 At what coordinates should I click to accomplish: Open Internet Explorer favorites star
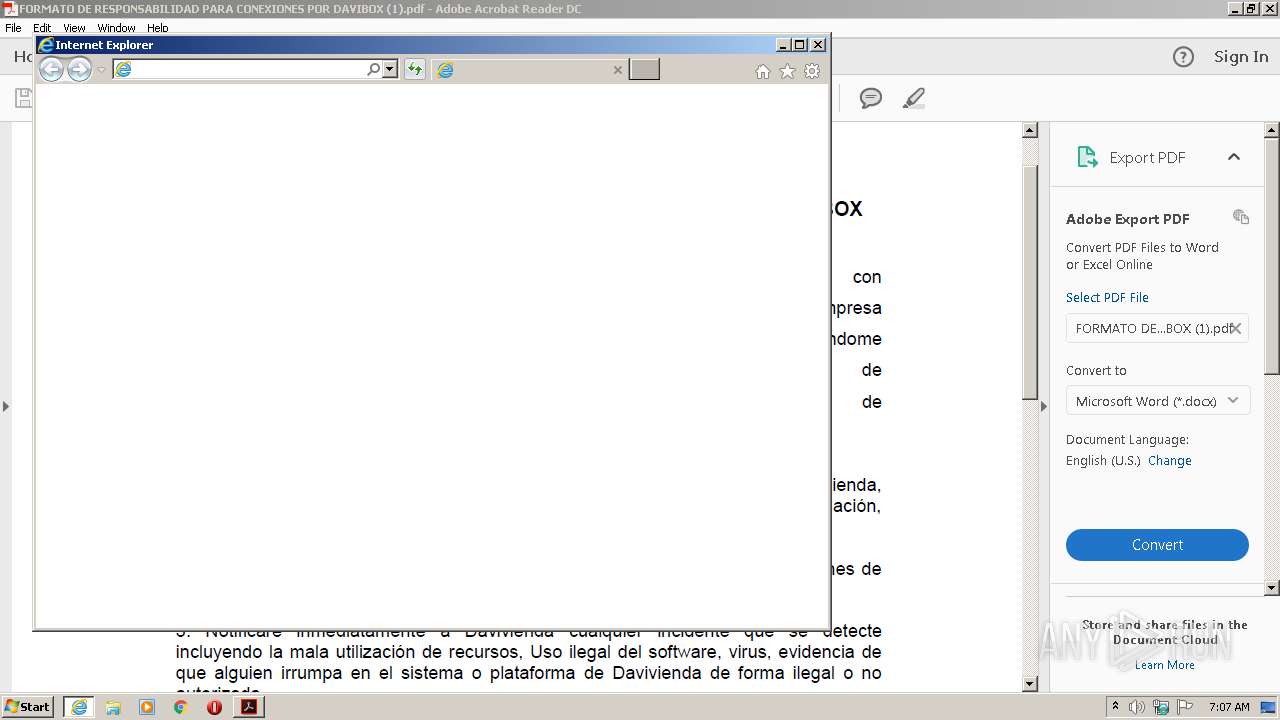tap(787, 71)
